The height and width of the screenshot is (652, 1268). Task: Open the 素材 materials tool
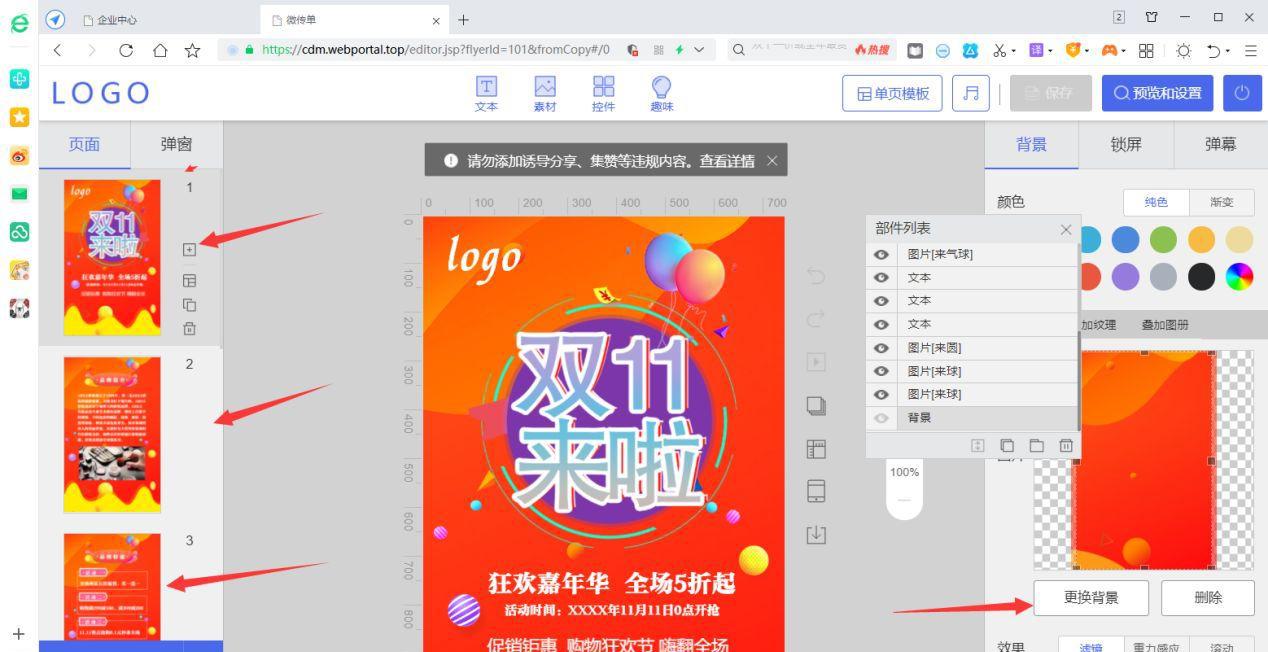click(545, 94)
